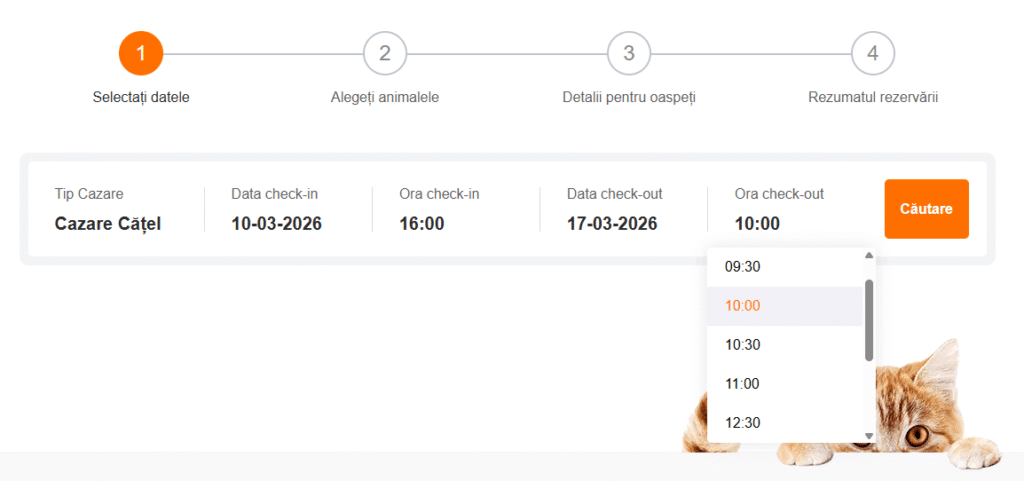Image resolution: width=1024 pixels, height=481 pixels.
Task: Pick 11:00 in the time dropdown
Action: tap(743, 384)
